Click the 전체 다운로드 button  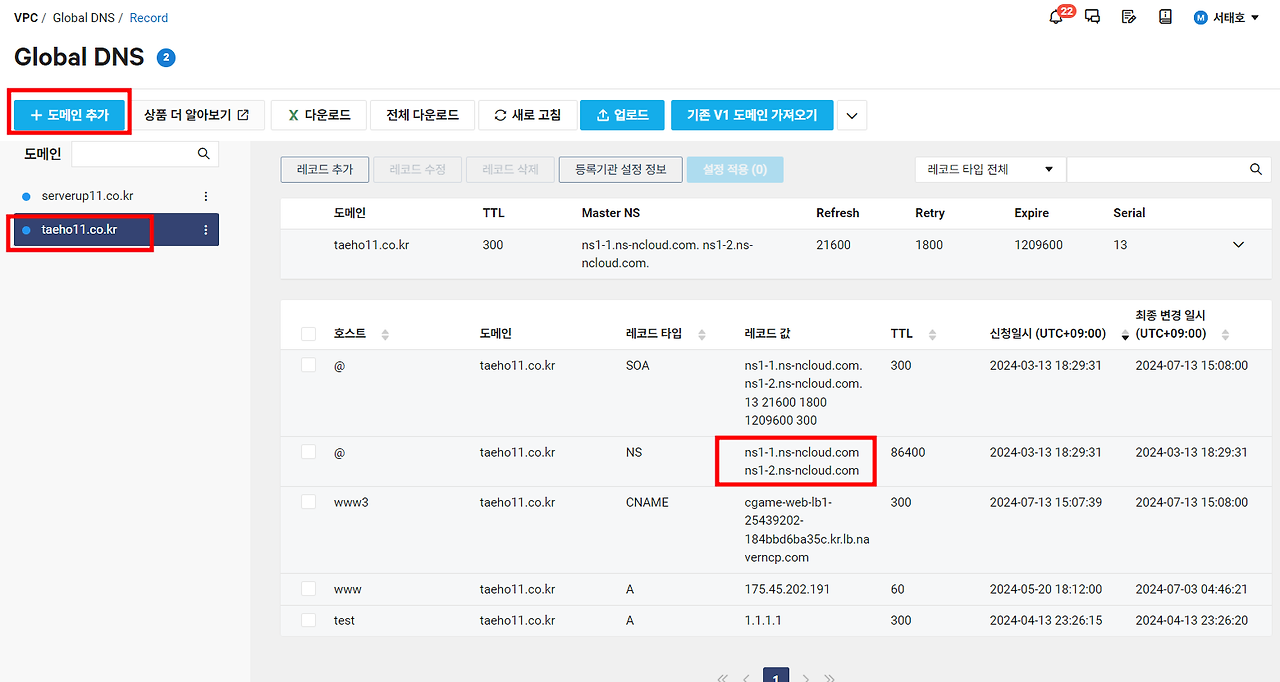point(422,115)
